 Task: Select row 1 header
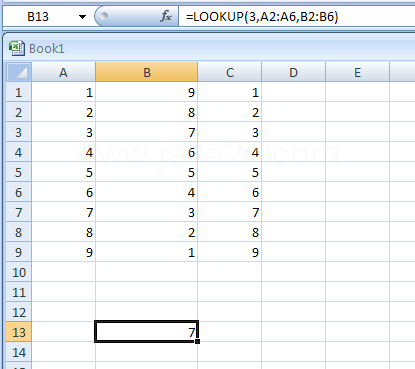(x=19, y=92)
